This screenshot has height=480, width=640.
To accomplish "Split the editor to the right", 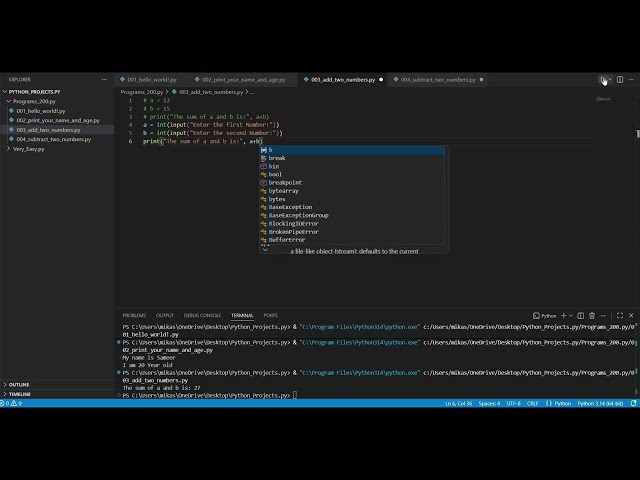I will (620, 80).
